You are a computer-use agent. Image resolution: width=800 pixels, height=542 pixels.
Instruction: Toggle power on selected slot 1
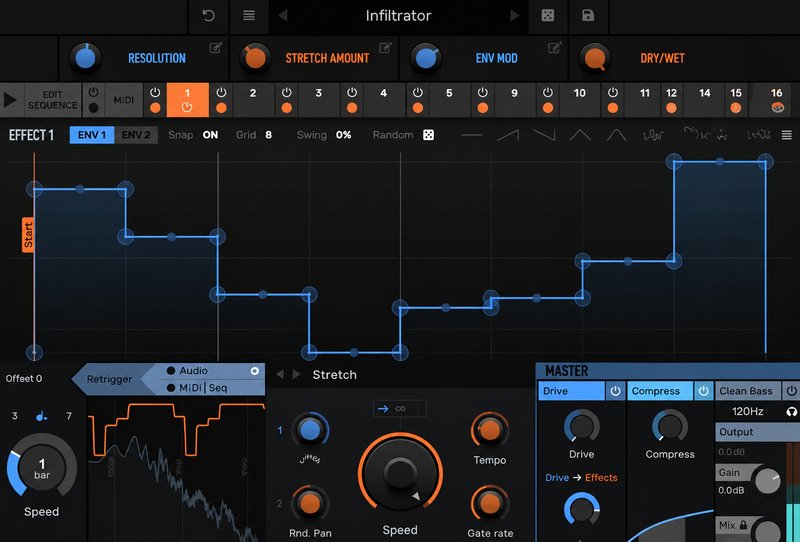[187, 108]
